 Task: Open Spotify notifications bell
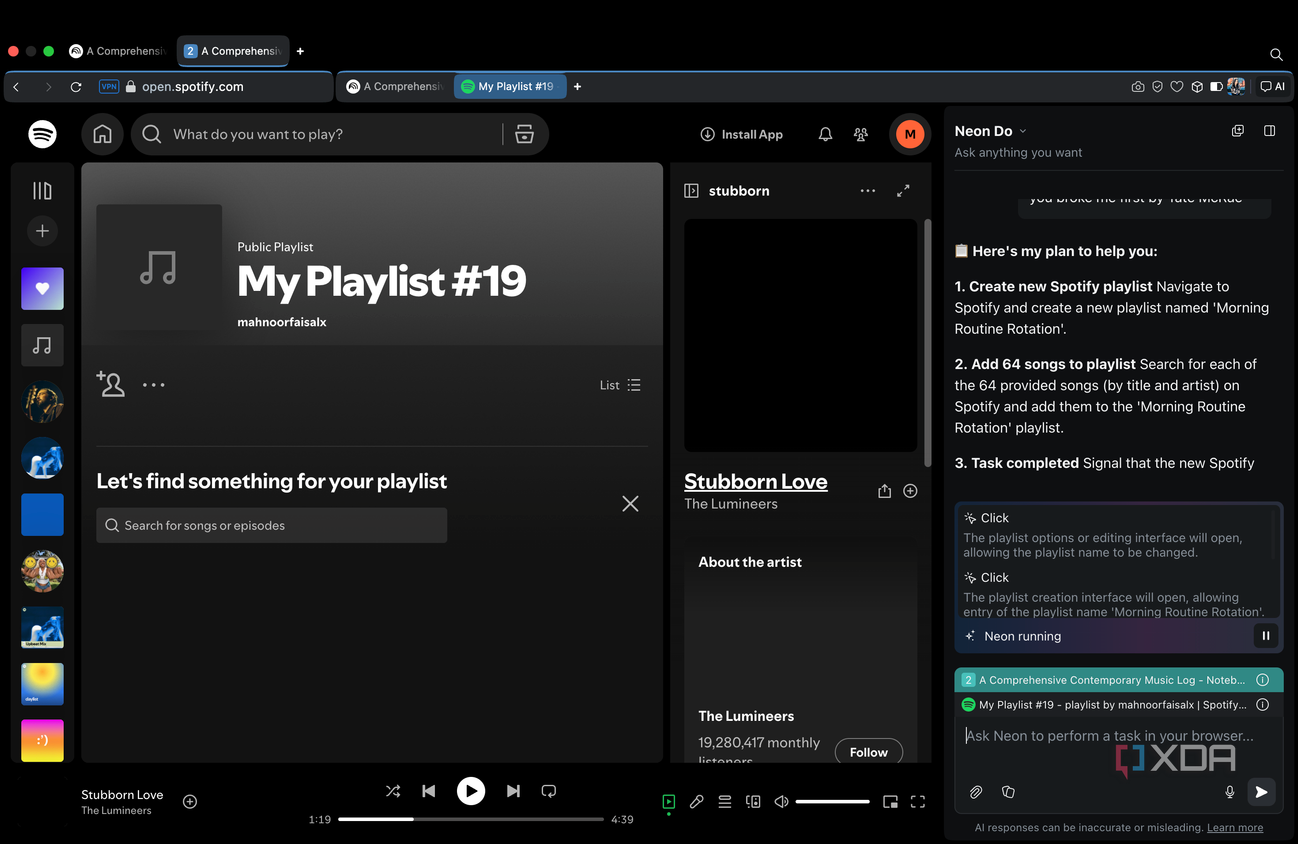(825, 134)
